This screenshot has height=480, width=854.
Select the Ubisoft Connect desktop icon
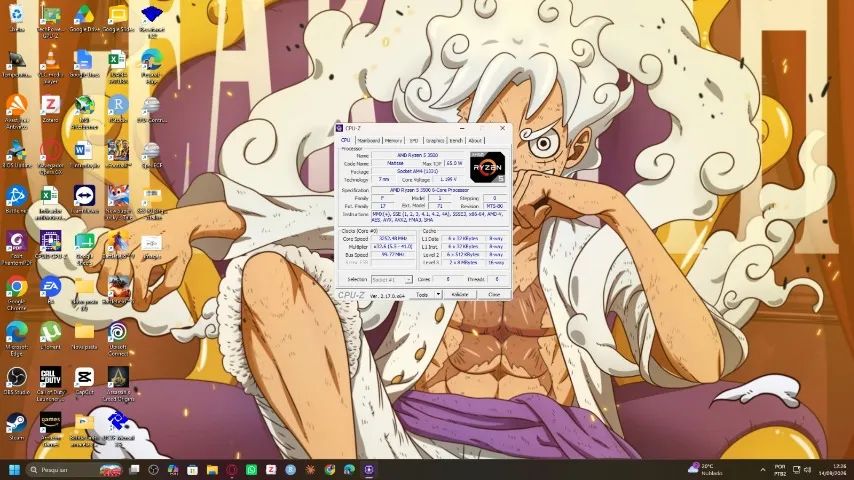click(x=118, y=338)
